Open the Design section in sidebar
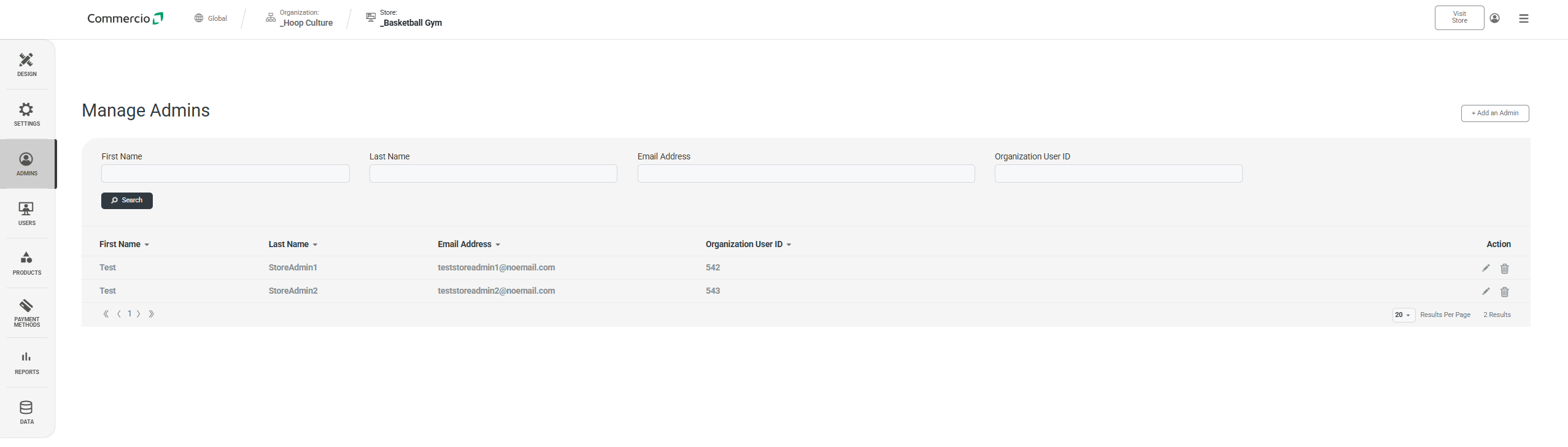The image size is (1568, 447). click(x=26, y=64)
